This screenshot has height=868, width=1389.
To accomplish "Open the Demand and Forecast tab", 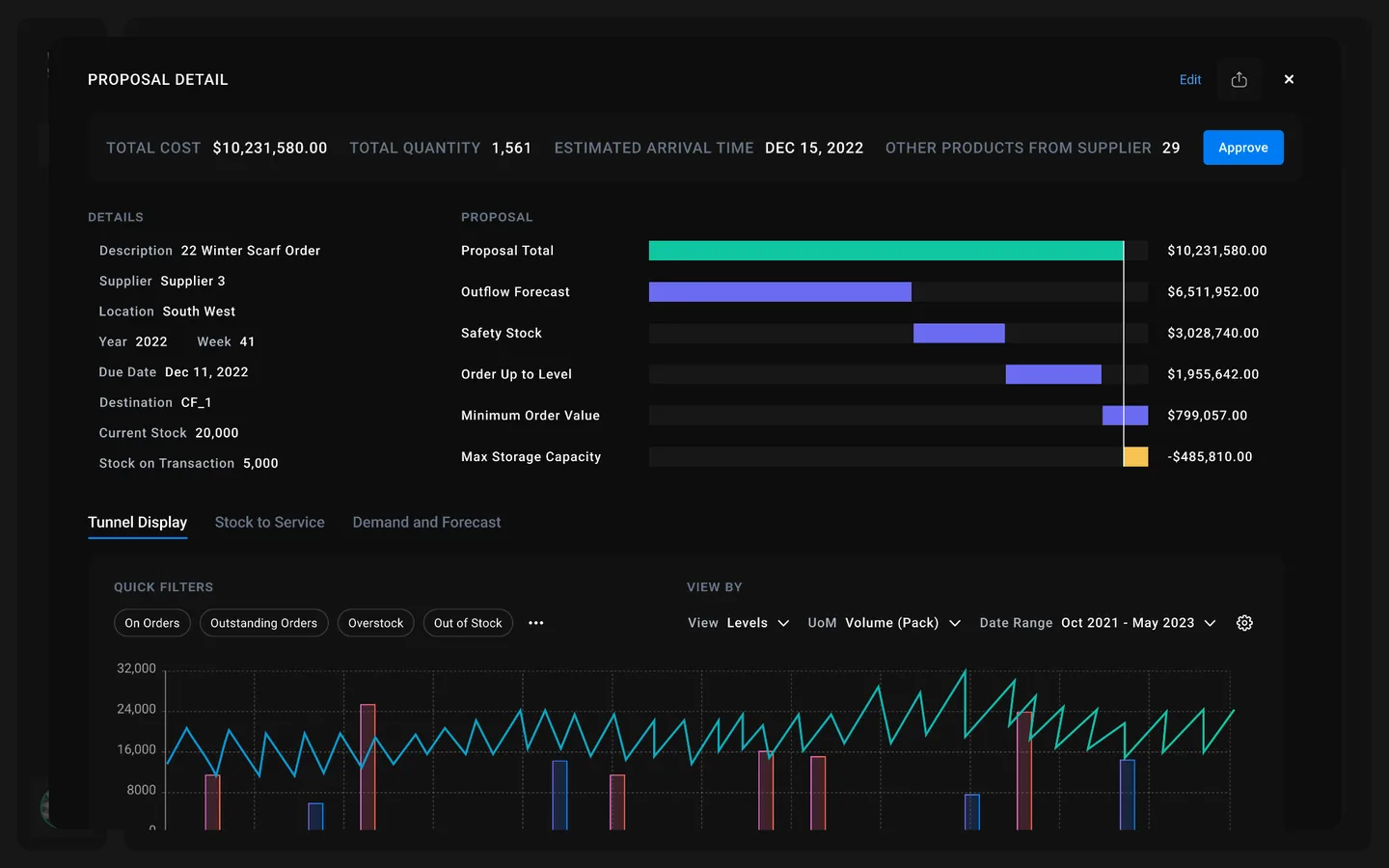I will coord(426,522).
